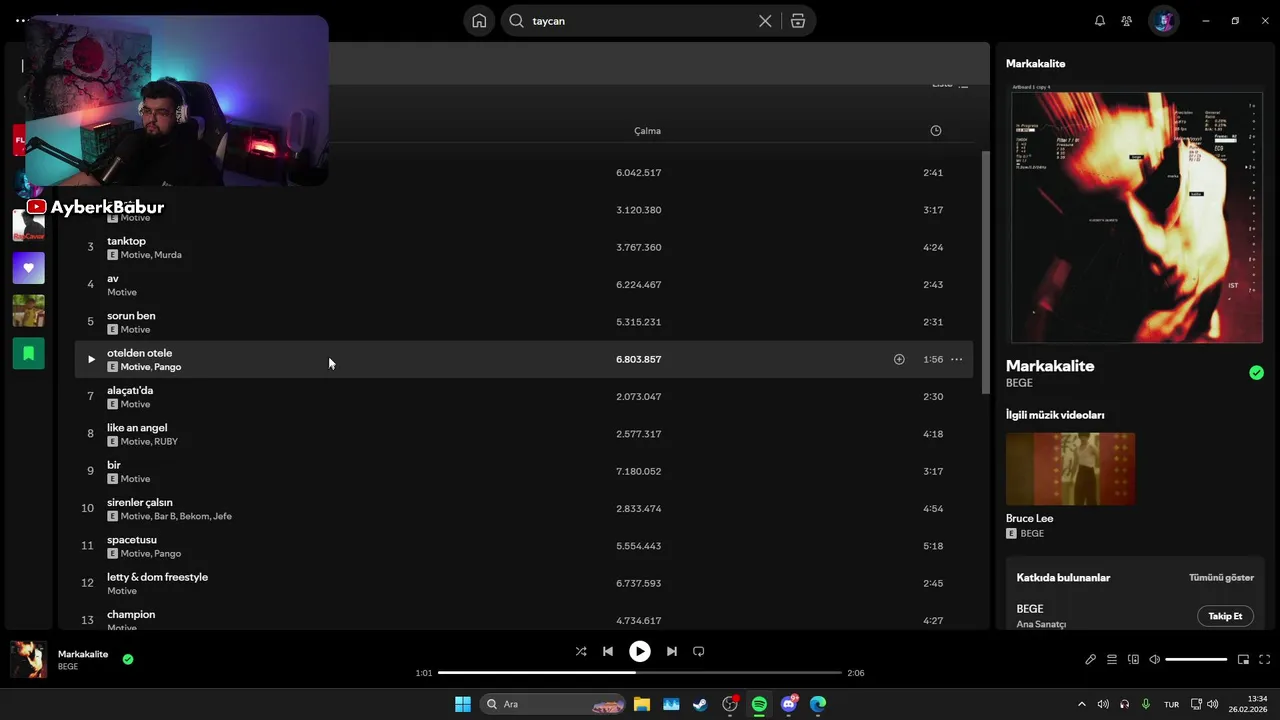Viewport: 1280px width, 720px height.
Task: Focus the search field containing 'taycan'
Action: (x=640, y=21)
